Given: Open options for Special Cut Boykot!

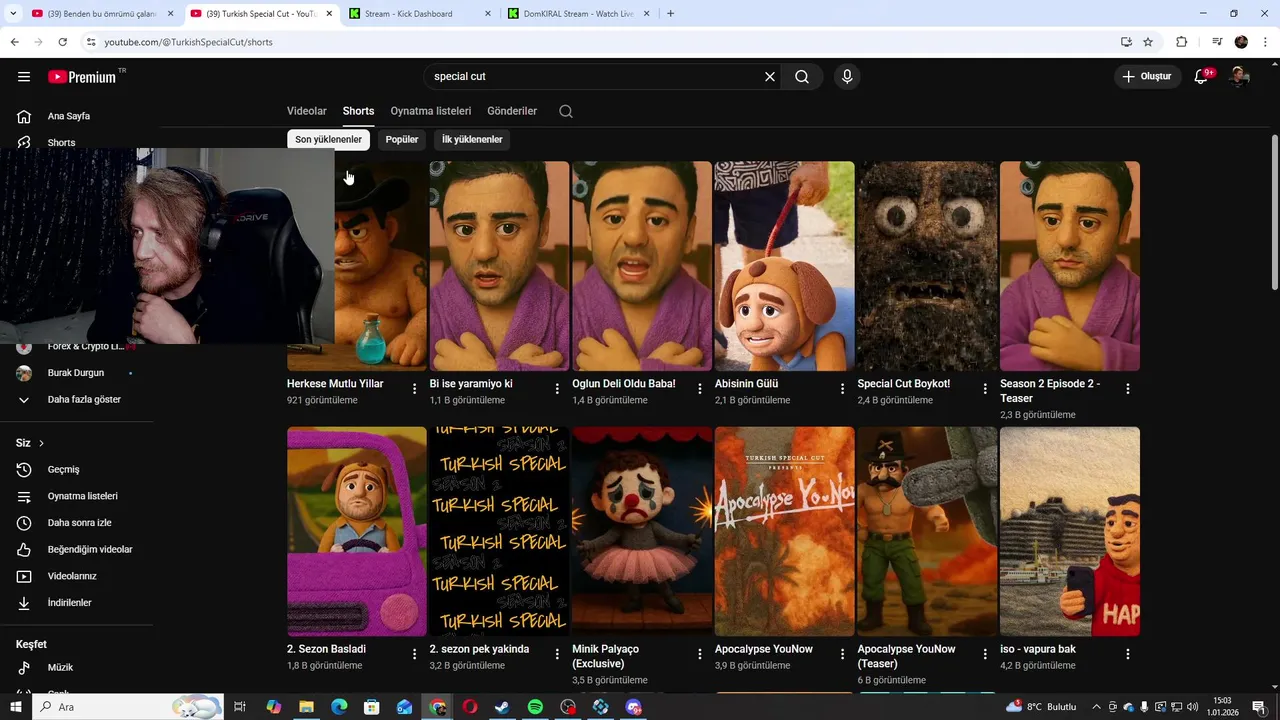Looking at the screenshot, I should [x=985, y=389].
